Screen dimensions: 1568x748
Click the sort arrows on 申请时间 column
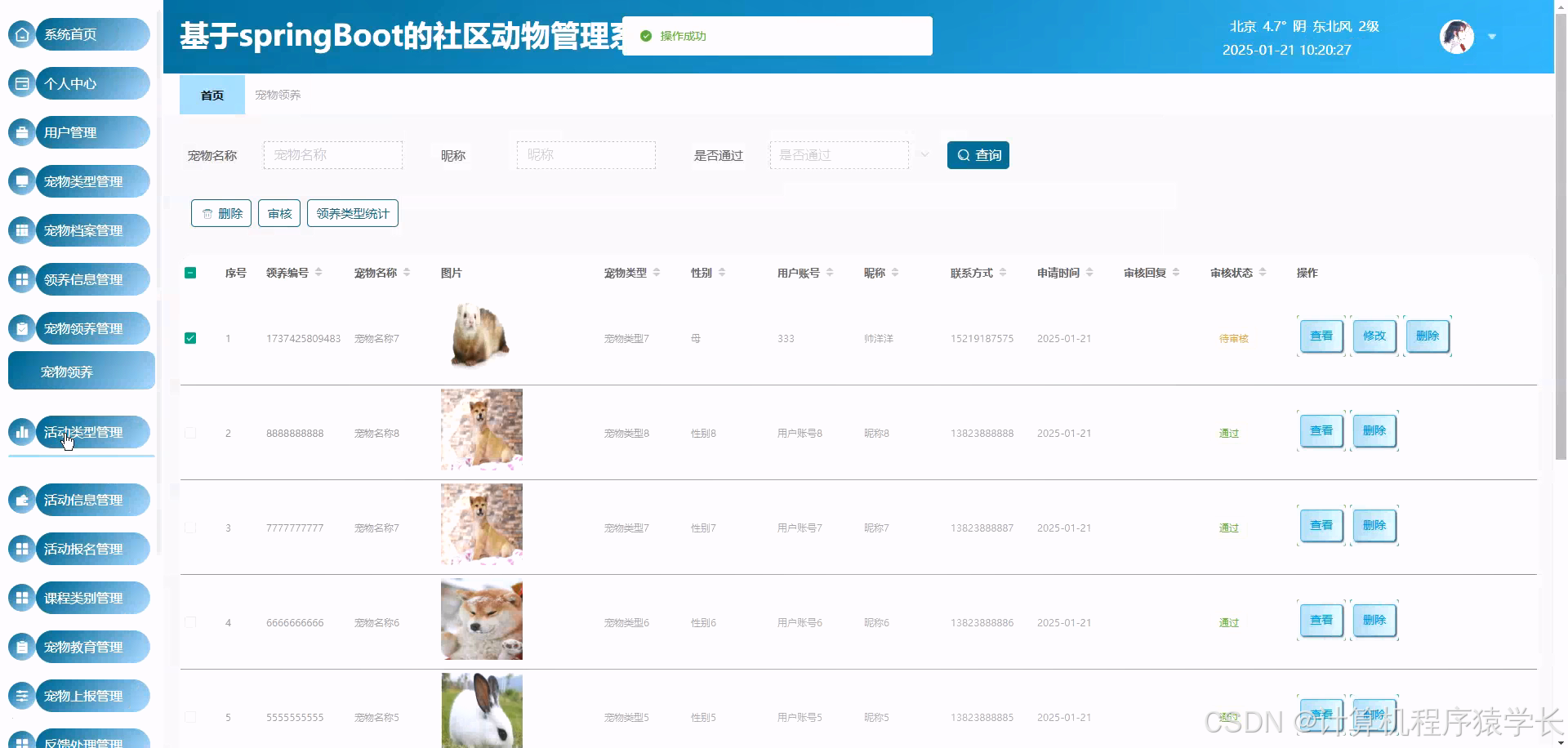1089,273
